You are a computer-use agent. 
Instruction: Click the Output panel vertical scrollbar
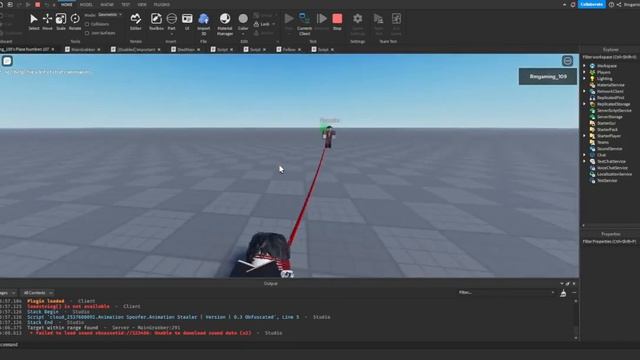click(x=576, y=319)
